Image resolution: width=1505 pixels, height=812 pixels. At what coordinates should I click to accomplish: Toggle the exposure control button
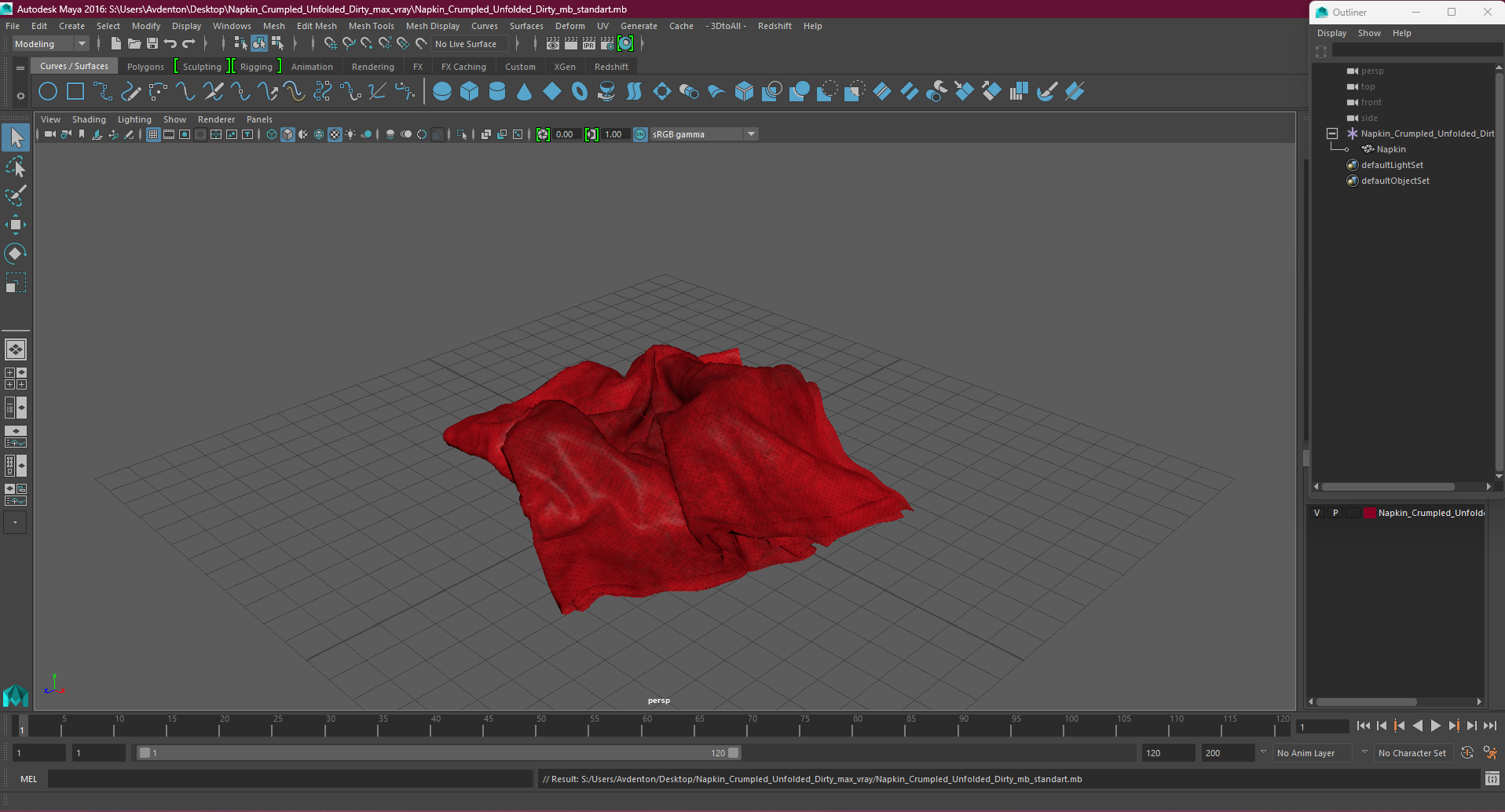click(543, 134)
